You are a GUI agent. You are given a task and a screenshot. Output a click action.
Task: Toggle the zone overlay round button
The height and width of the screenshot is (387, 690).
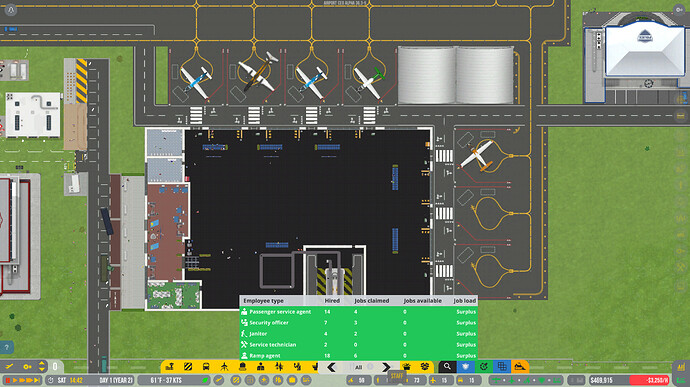236,380
